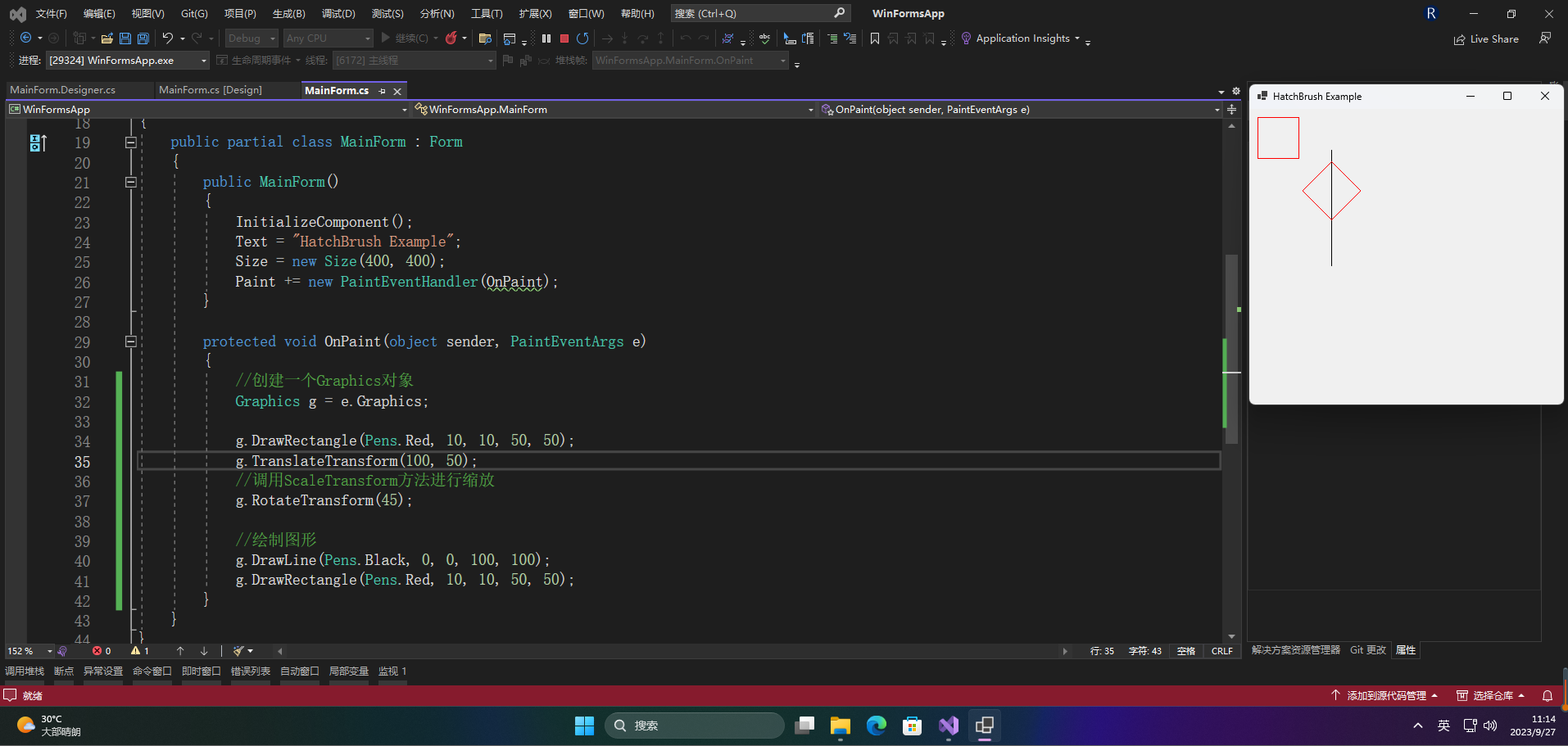Click the navigate backward arrow icon

coord(26,38)
